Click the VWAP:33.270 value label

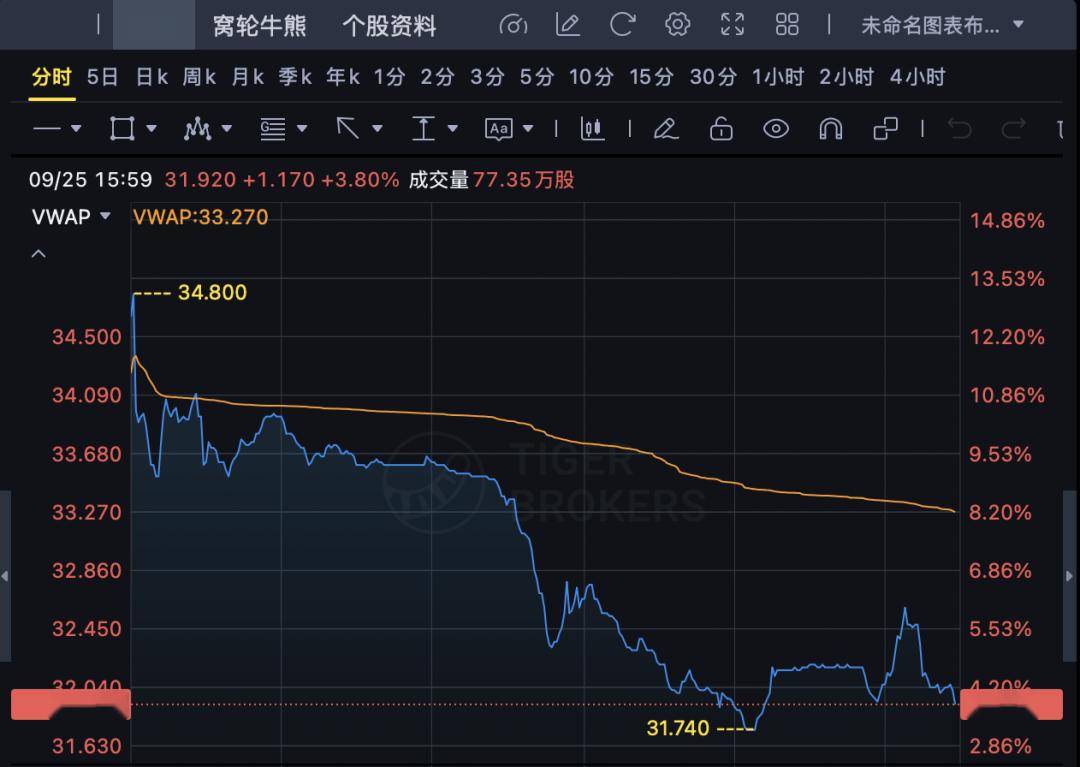[200, 217]
